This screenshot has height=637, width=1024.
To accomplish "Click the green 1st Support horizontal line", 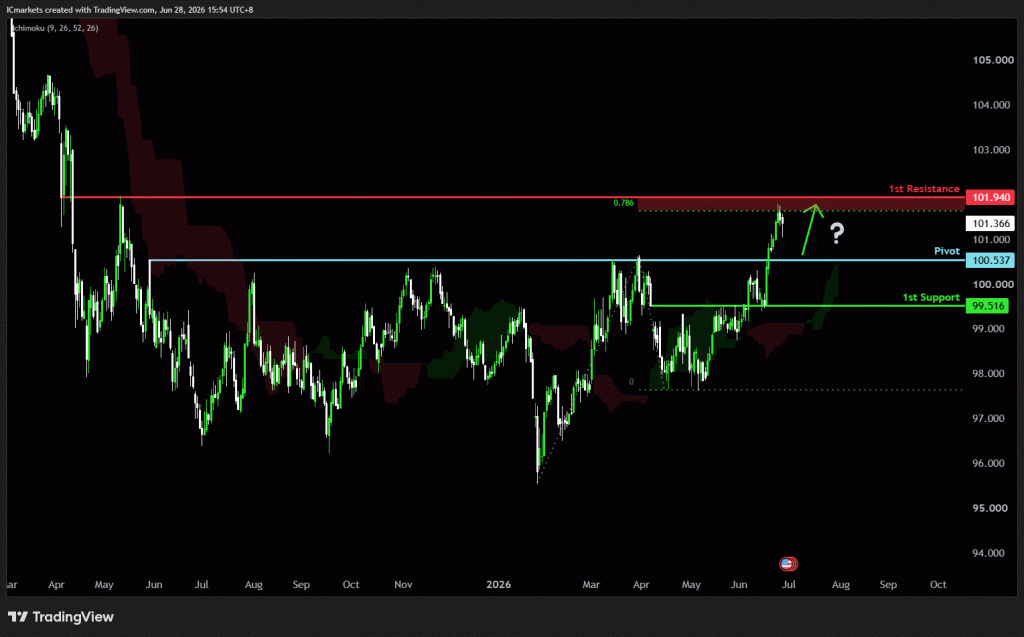I will pos(808,306).
